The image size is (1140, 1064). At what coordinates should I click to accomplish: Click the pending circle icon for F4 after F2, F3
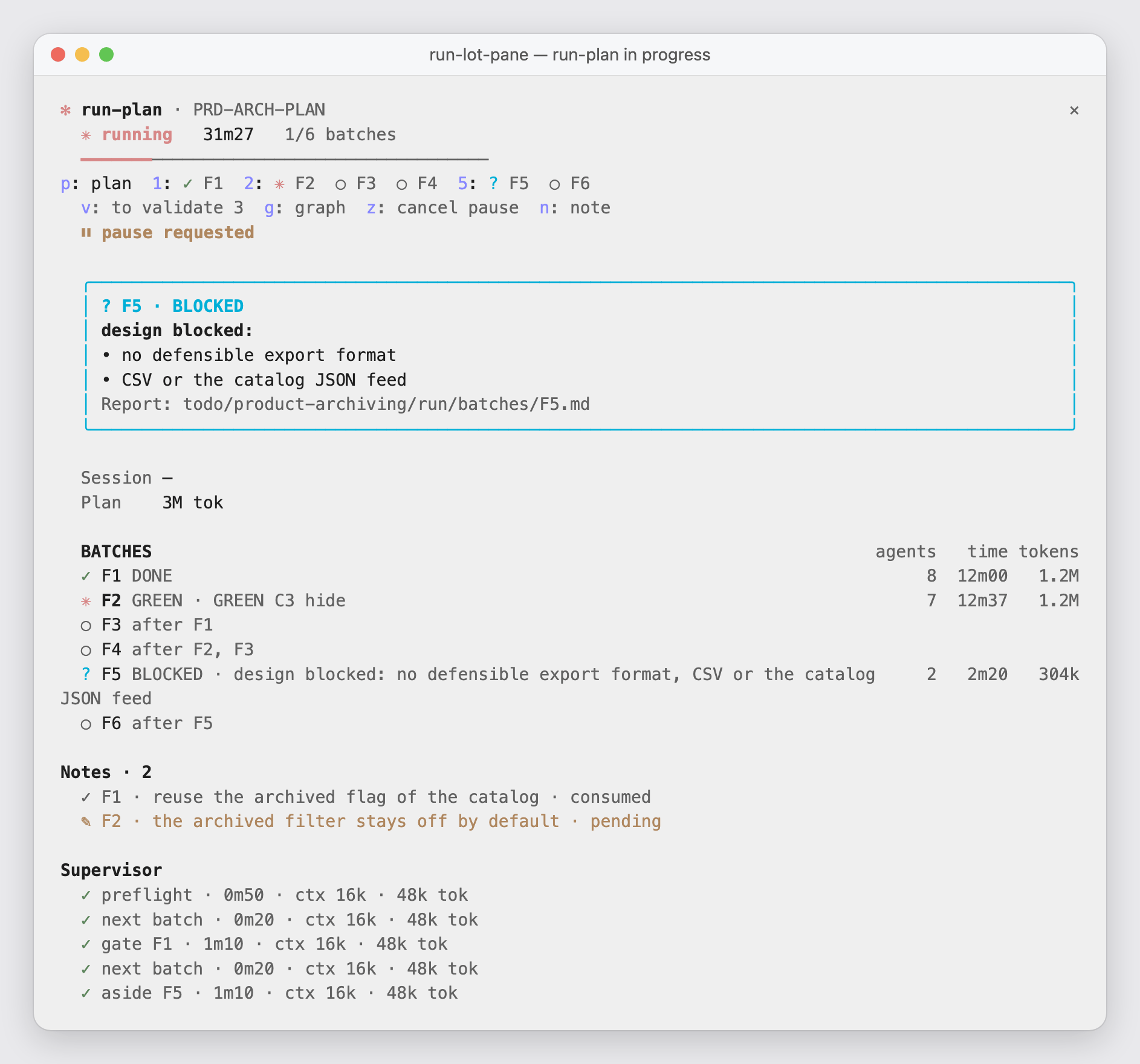[86, 650]
